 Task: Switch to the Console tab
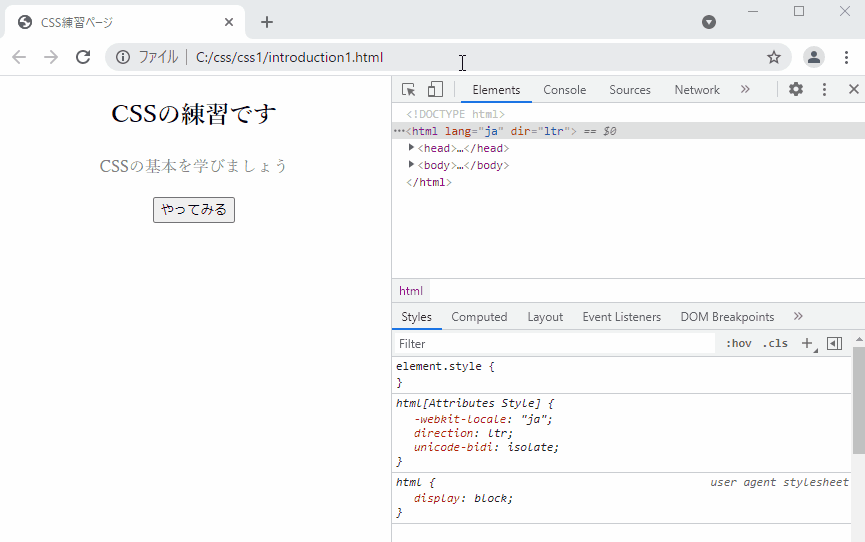564,90
